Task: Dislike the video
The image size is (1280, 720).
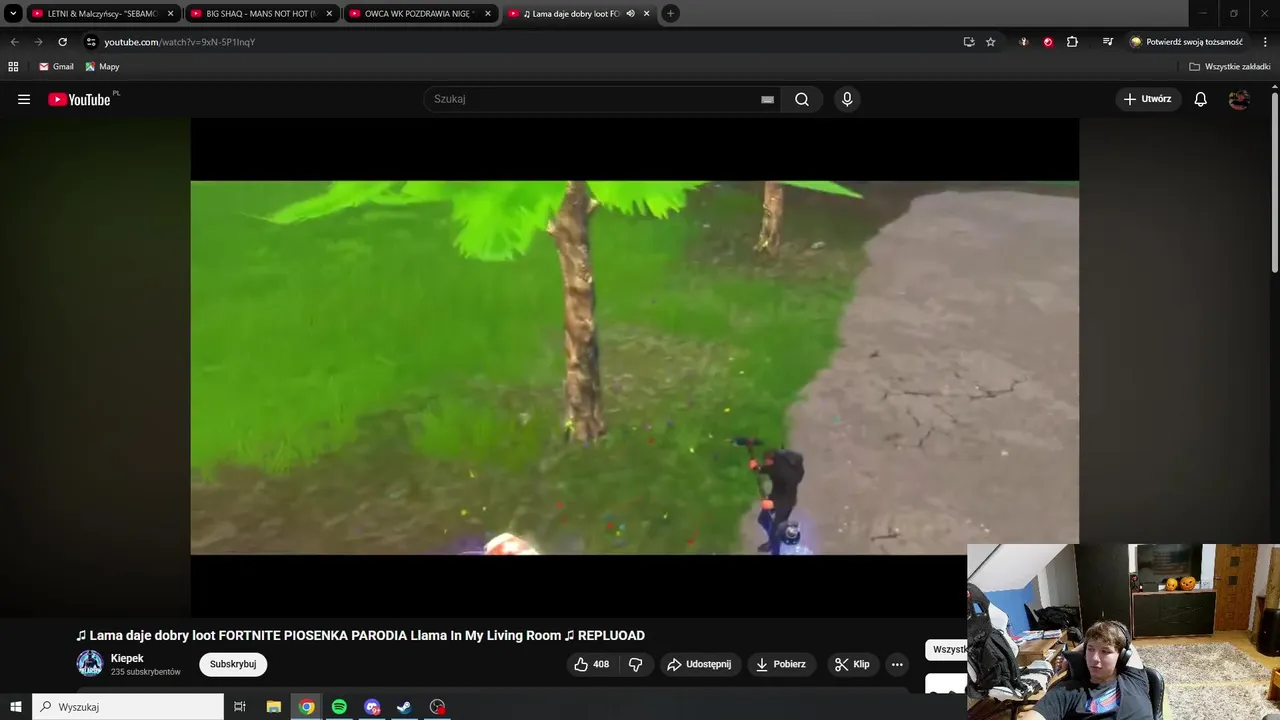Action: pyautogui.click(x=636, y=664)
